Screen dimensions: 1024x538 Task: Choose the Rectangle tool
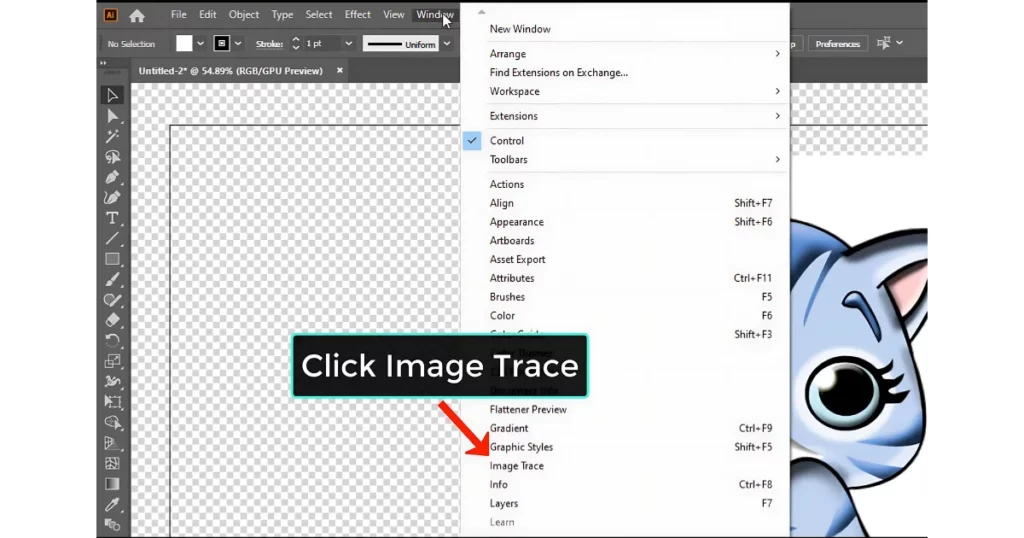[112, 259]
